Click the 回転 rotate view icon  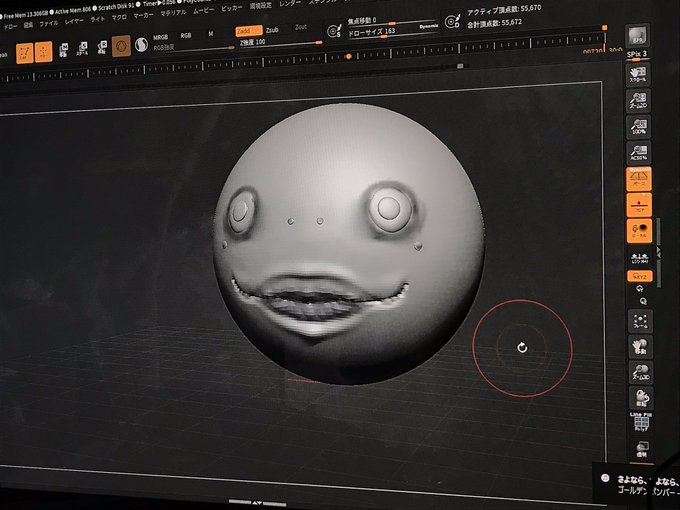click(641, 397)
